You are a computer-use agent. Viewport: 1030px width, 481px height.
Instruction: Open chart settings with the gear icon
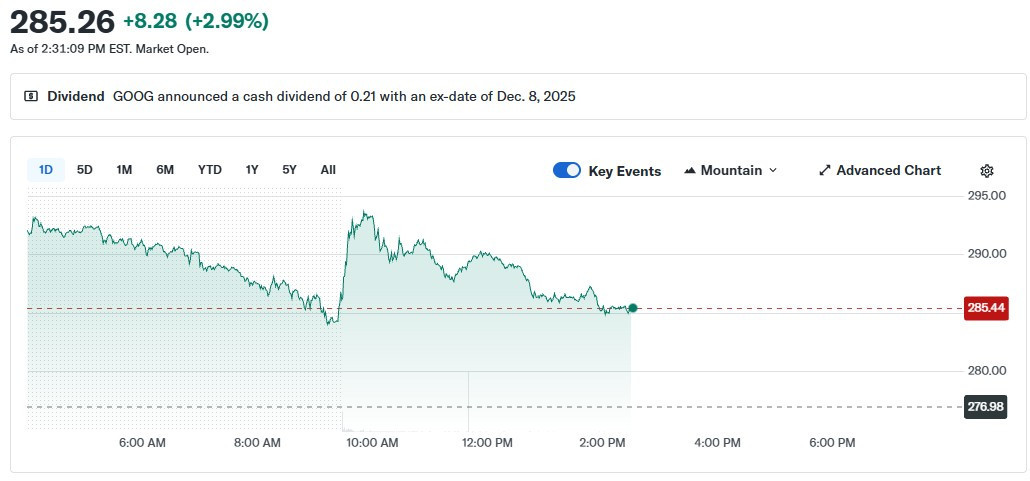[x=987, y=171]
